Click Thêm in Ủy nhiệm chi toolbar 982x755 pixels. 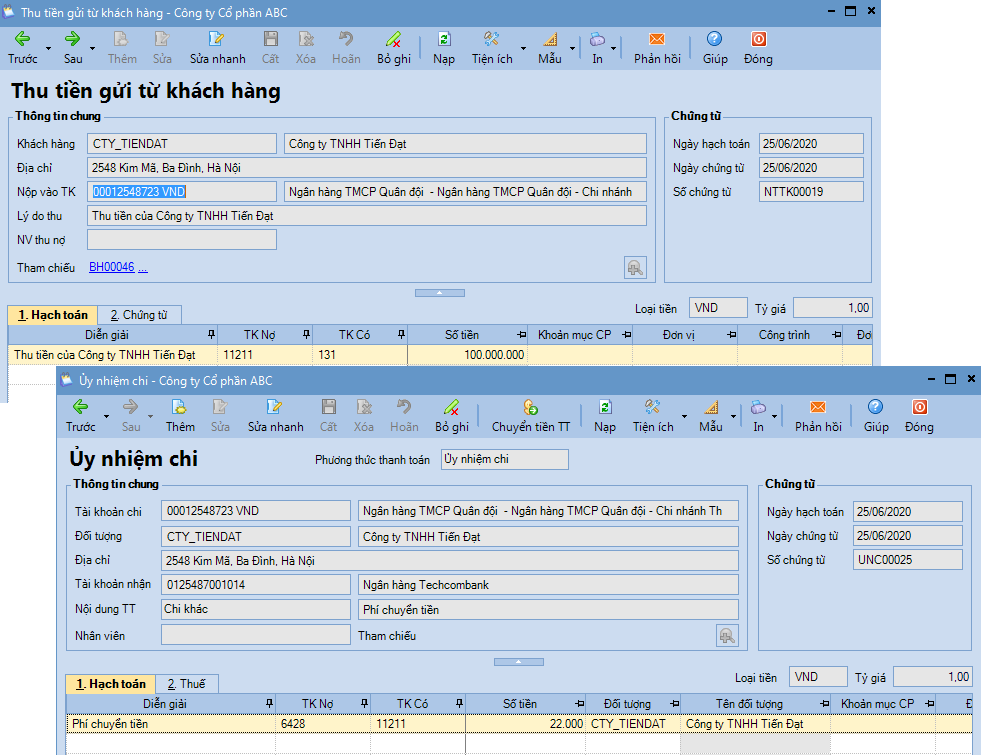click(180, 416)
